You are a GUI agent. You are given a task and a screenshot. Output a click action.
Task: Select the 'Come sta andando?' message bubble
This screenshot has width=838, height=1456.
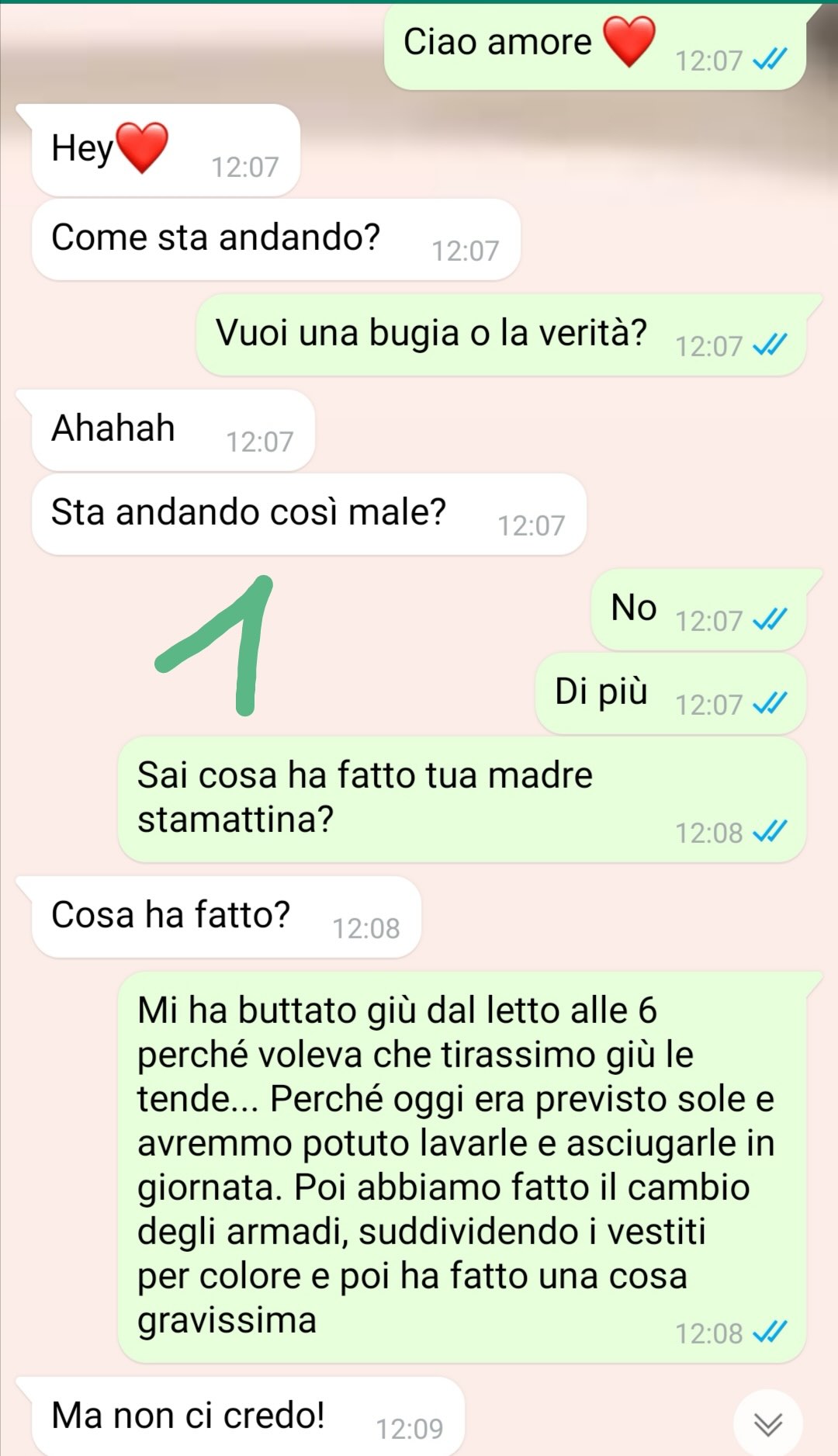pos(275,239)
